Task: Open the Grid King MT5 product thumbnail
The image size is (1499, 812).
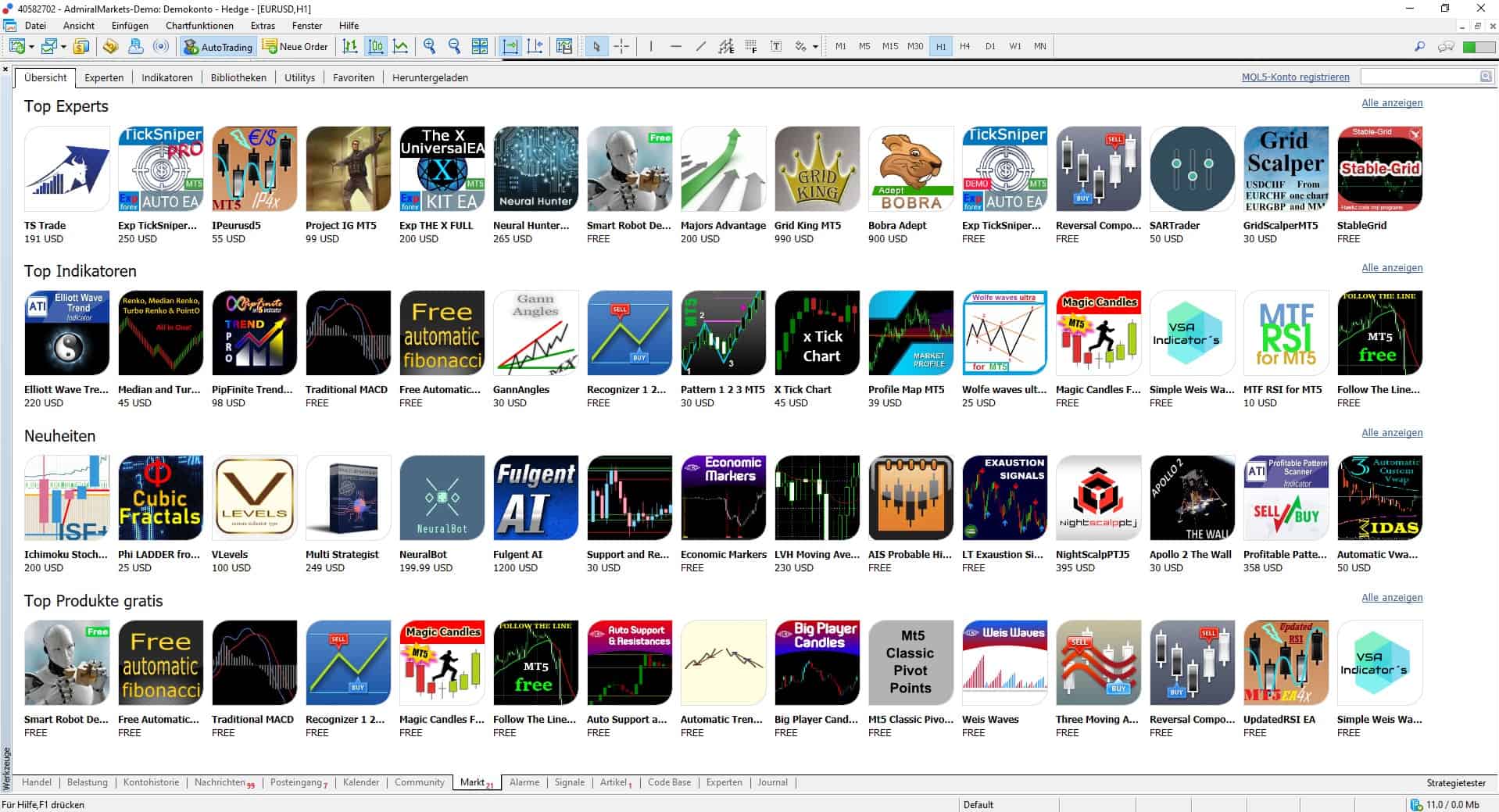Action: pyautogui.click(x=817, y=169)
